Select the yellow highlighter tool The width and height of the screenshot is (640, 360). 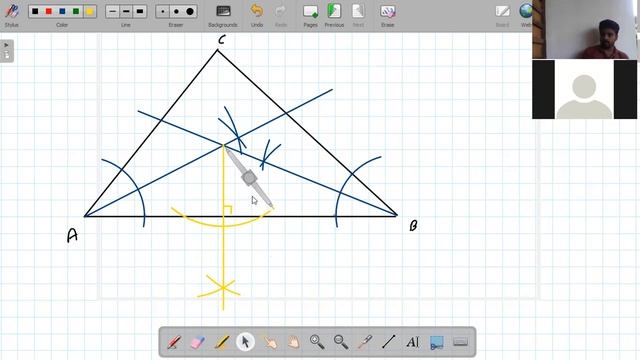222,342
